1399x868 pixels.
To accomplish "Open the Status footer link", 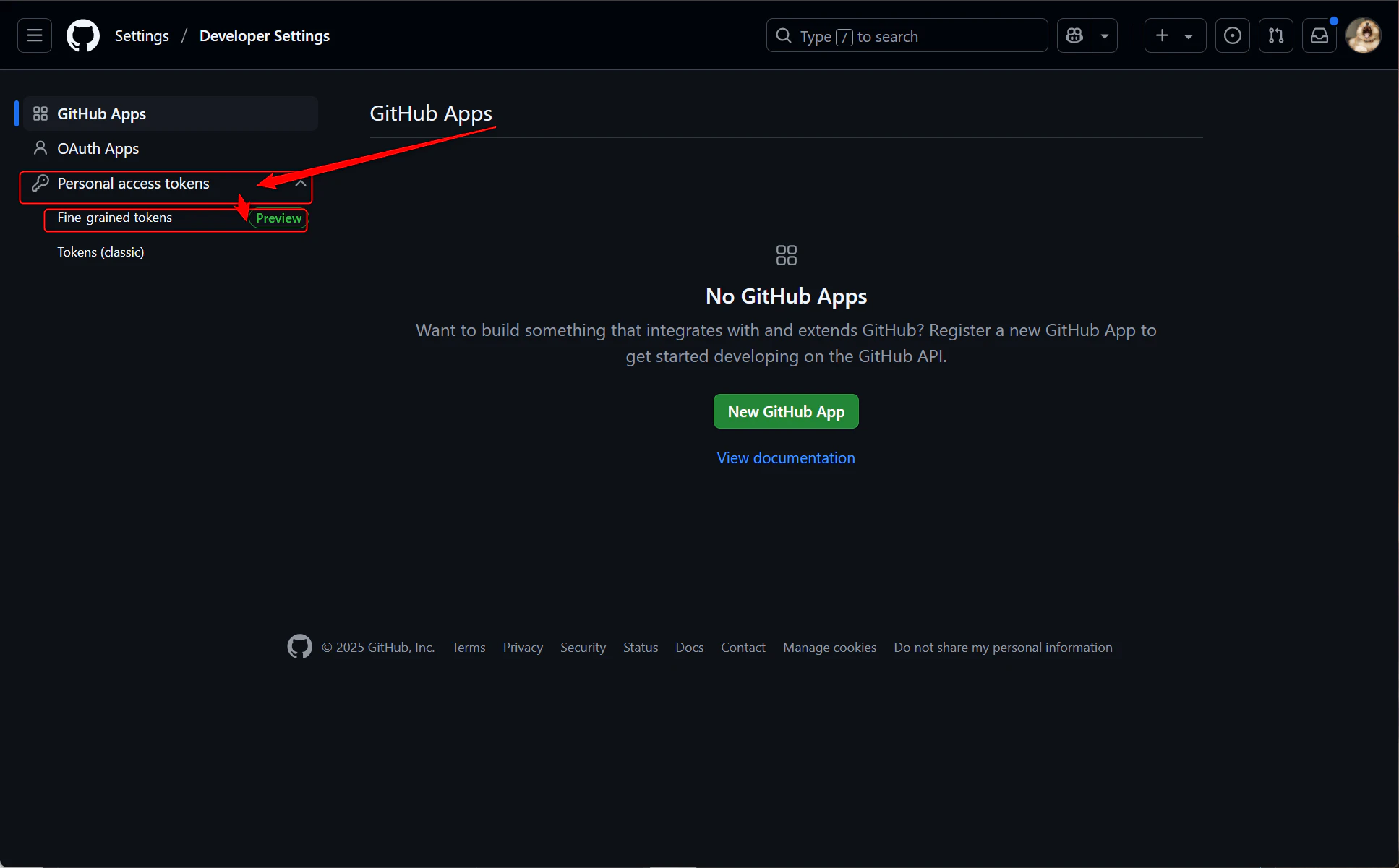I will click(641, 648).
